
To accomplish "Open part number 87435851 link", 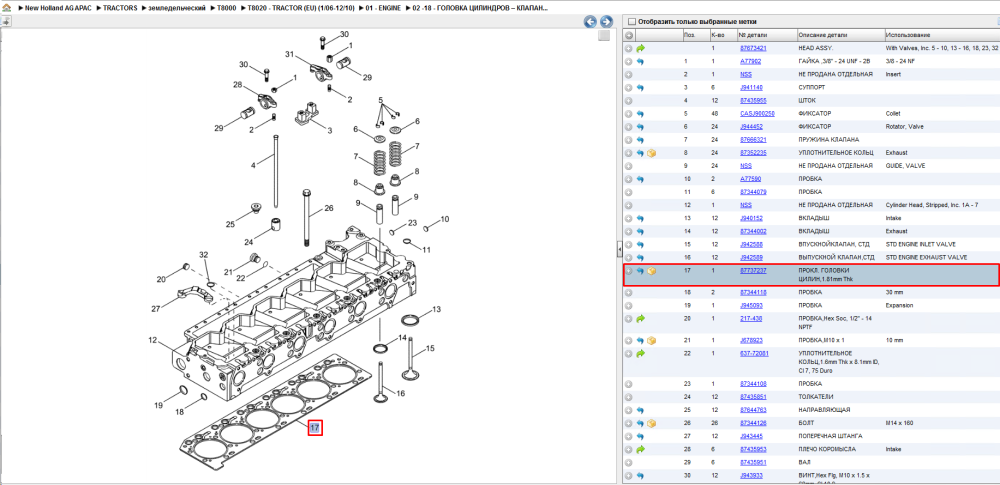I will (753, 397).
